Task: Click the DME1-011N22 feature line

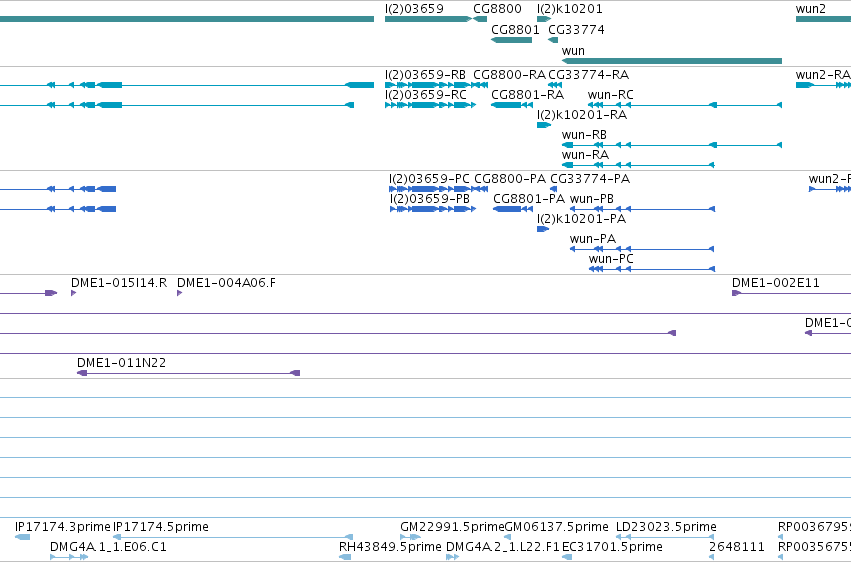Action: 188,373
